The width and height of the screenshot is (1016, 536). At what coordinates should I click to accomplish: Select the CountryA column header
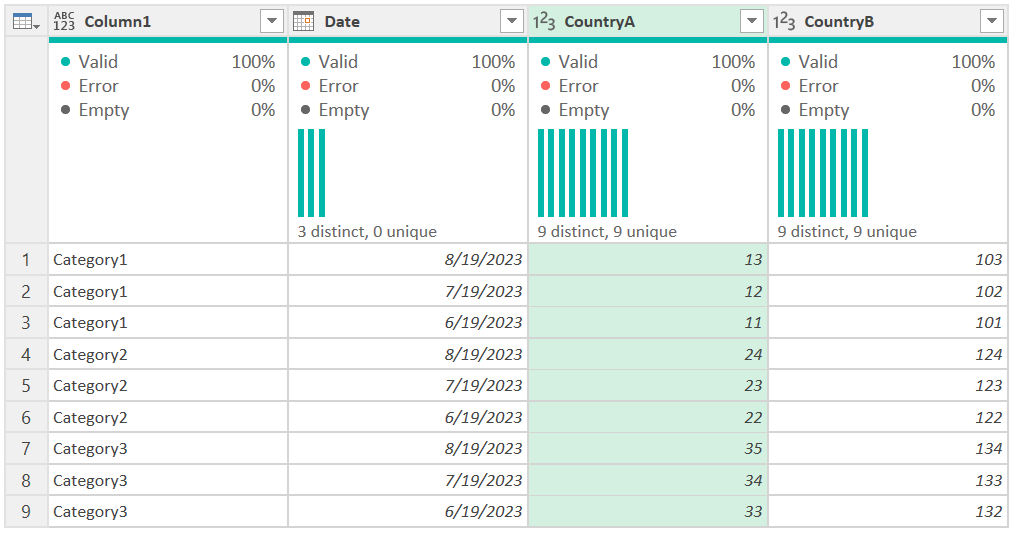point(648,21)
